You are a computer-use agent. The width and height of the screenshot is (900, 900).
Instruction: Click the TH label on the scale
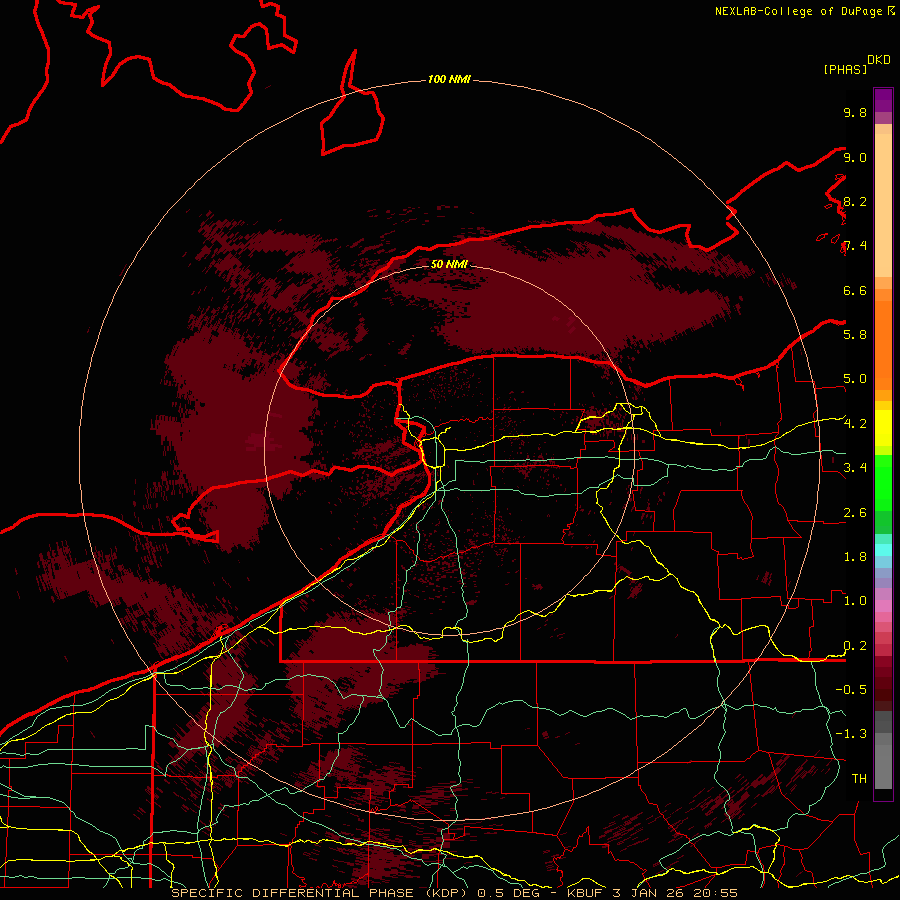(859, 779)
